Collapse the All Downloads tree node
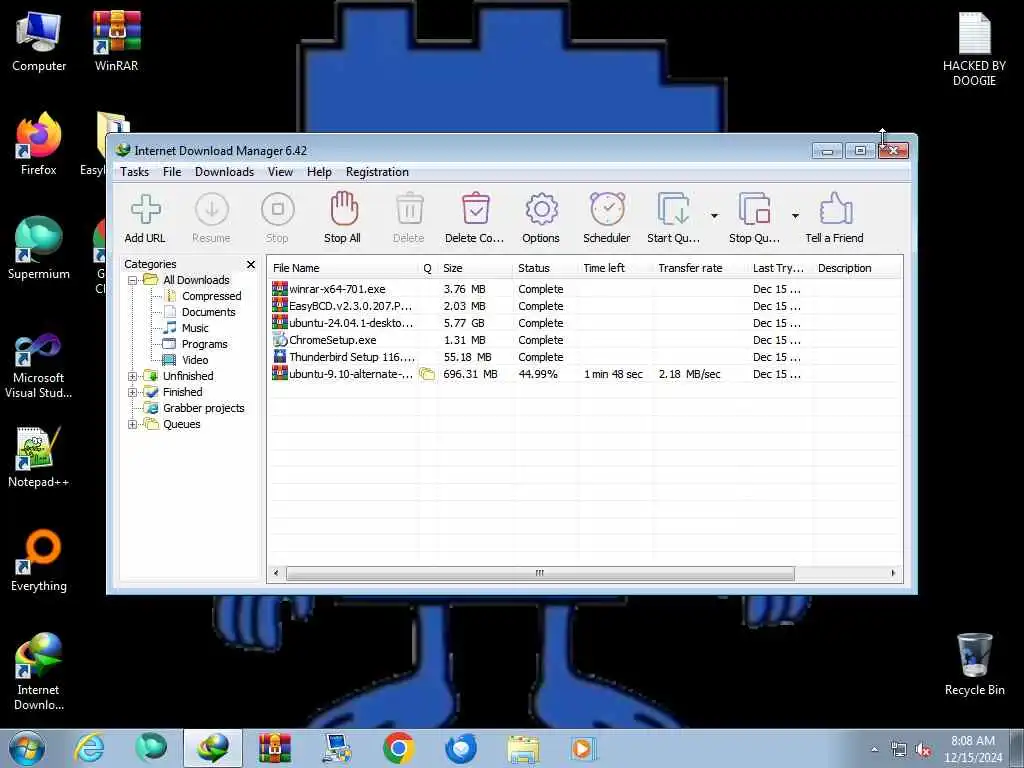Image resolution: width=1024 pixels, height=768 pixels. 133,280
